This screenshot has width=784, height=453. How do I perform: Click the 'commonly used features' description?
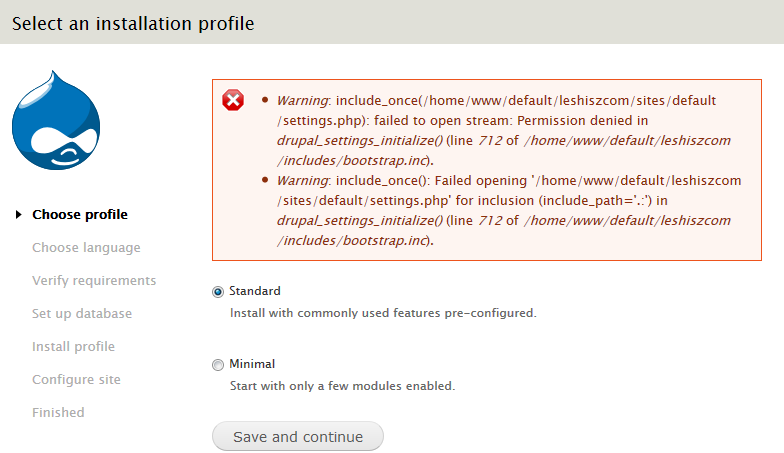[x=383, y=313]
